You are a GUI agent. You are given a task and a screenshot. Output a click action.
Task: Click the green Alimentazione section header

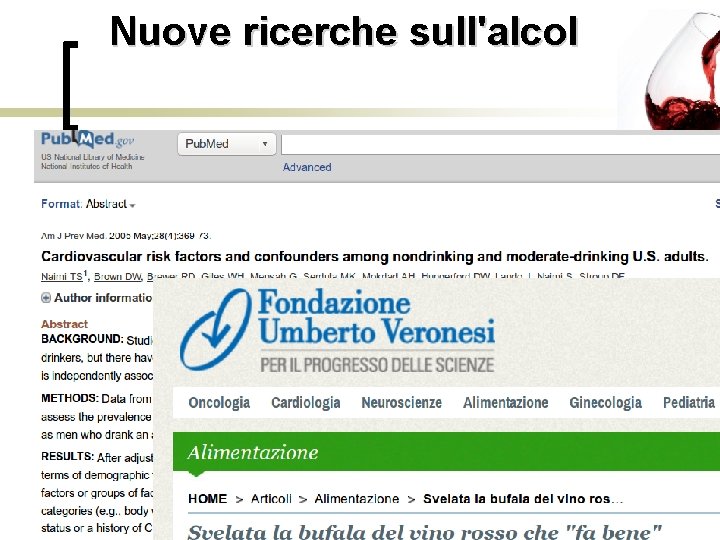click(x=446, y=452)
